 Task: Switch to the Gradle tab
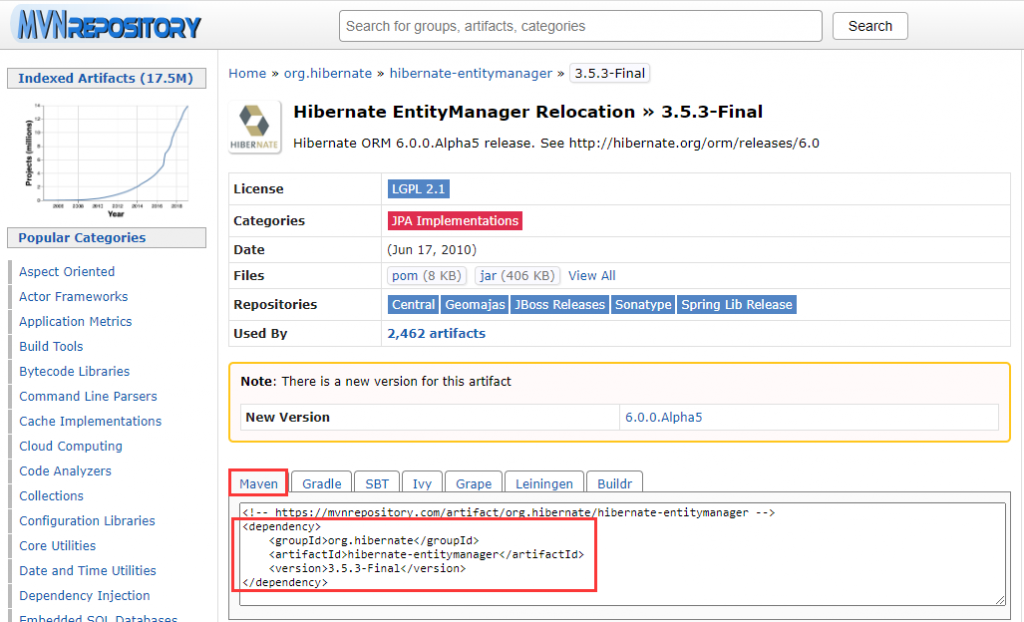[321, 483]
